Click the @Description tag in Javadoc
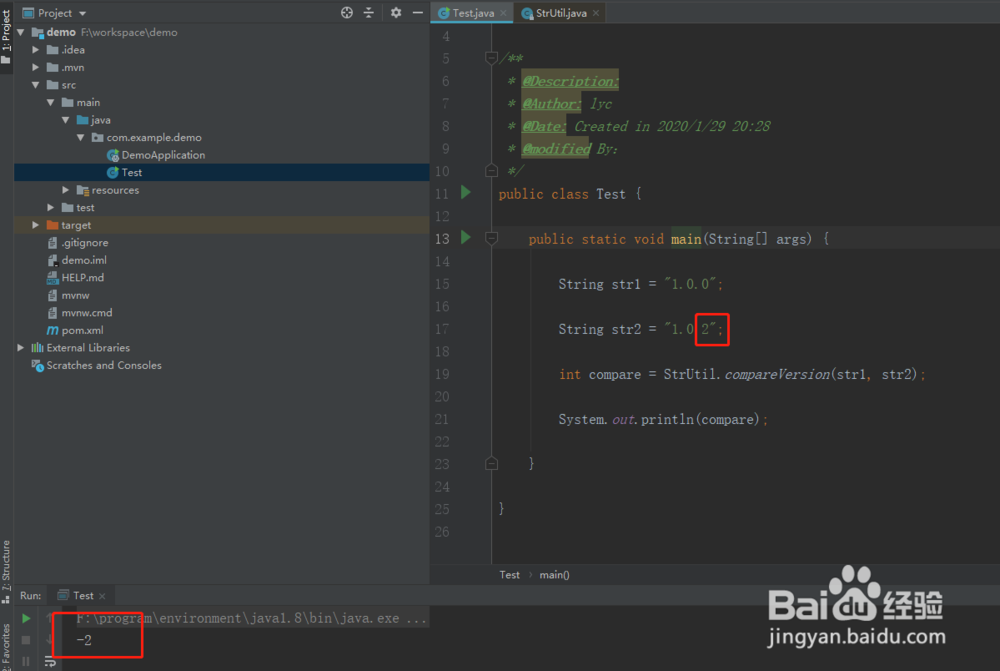This screenshot has width=1000, height=671. pos(570,81)
